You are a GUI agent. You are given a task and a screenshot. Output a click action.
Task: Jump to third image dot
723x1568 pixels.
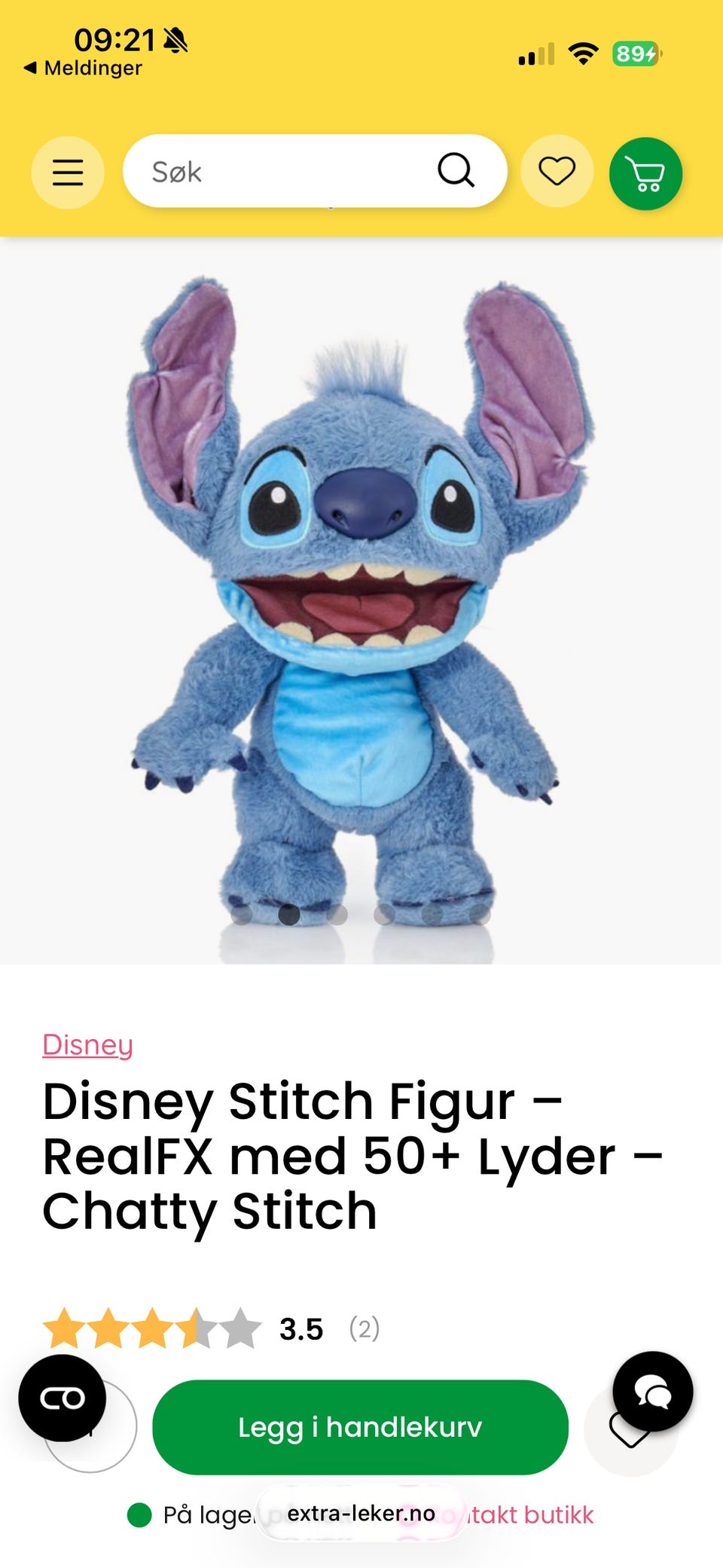pyautogui.click(x=337, y=915)
